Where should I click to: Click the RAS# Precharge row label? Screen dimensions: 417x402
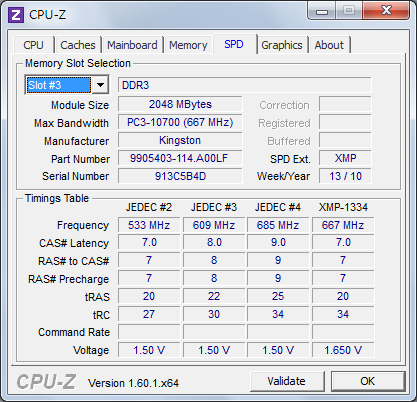coord(68,279)
